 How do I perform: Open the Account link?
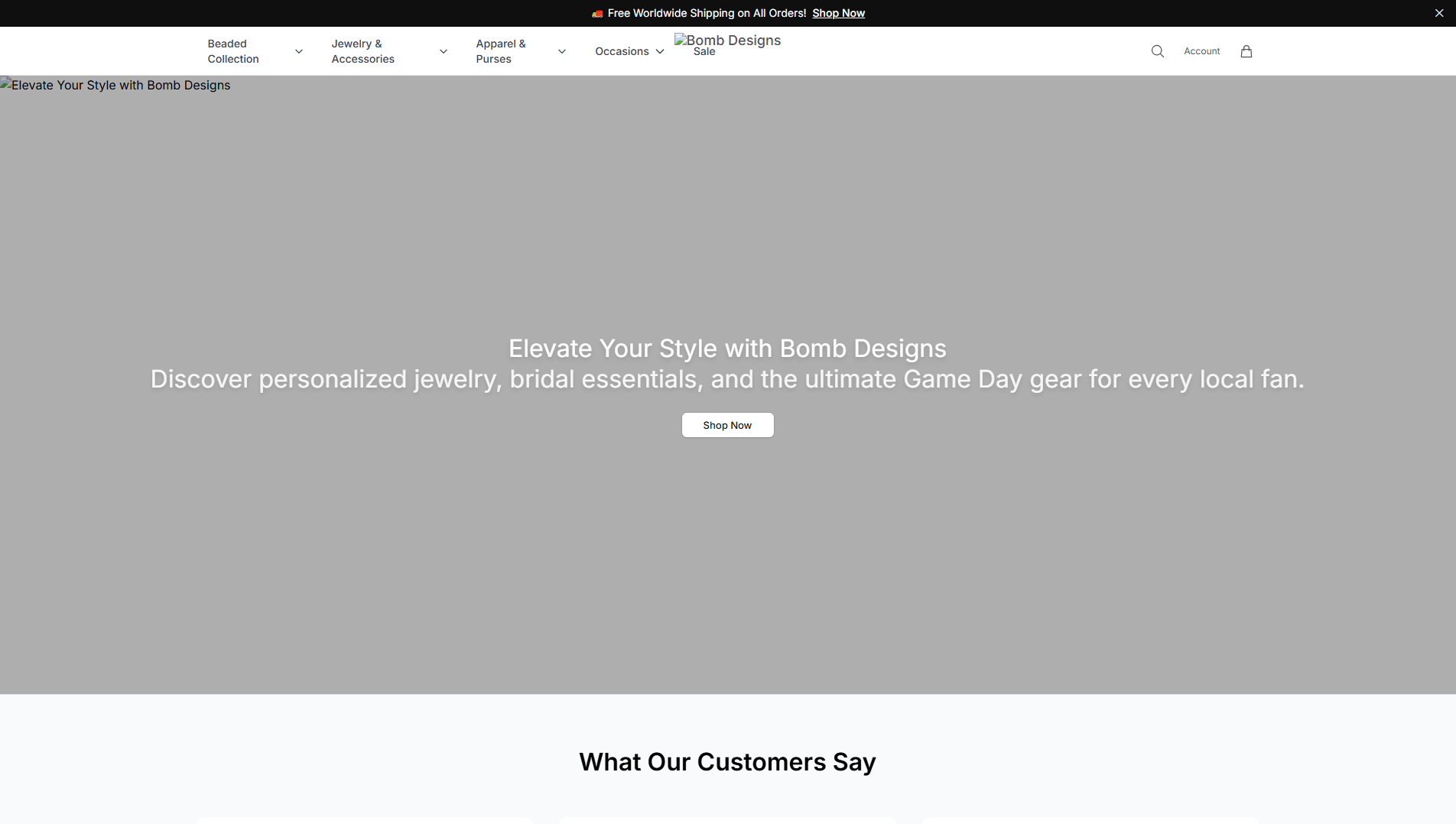tap(1201, 51)
